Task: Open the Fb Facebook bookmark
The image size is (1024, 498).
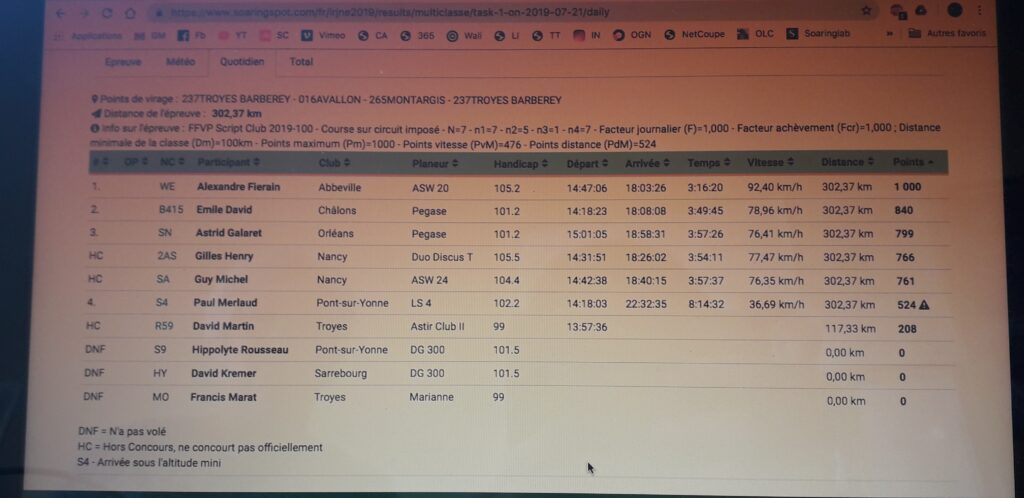Action: (191, 35)
